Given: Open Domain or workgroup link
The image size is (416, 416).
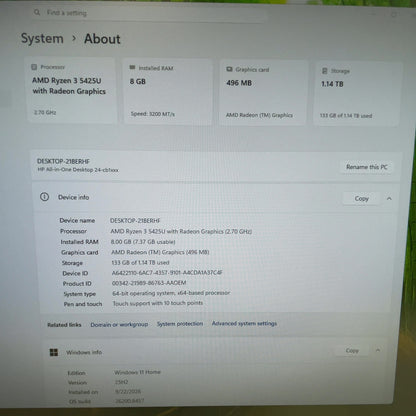Looking at the screenshot, I should [119, 324].
